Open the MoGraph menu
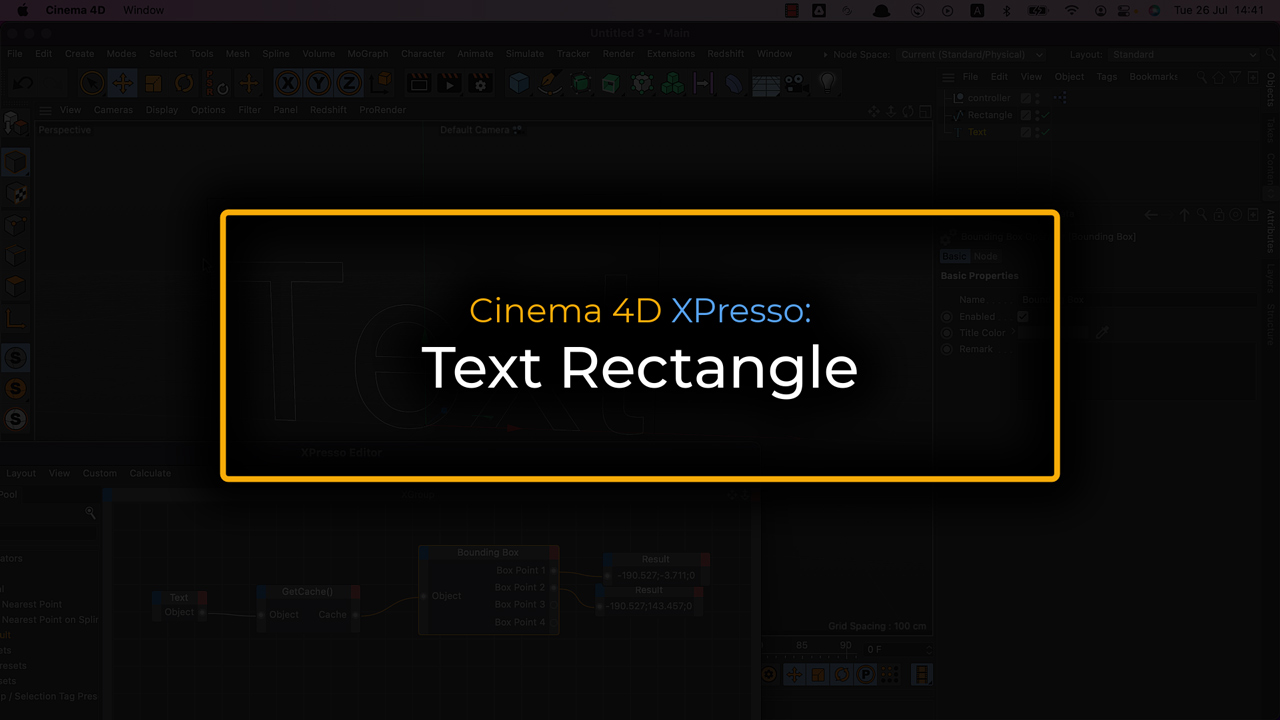The height and width of the screenshot is (720, 1280). 367,54
